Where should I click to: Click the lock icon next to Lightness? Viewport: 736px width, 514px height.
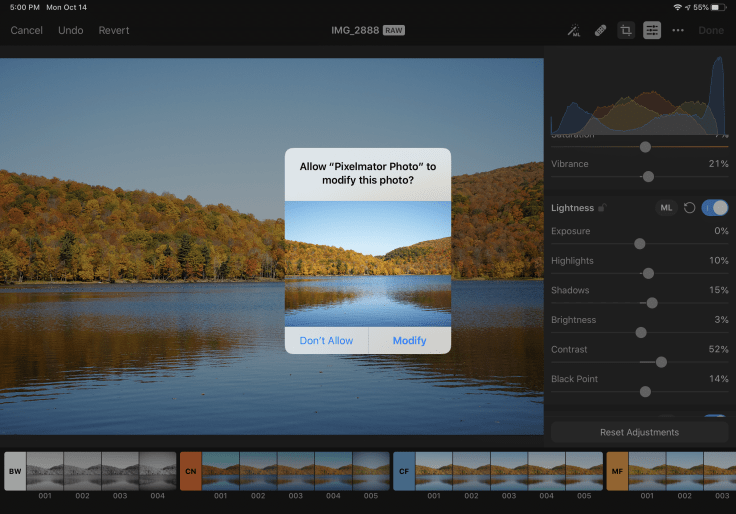coord(602,207)
